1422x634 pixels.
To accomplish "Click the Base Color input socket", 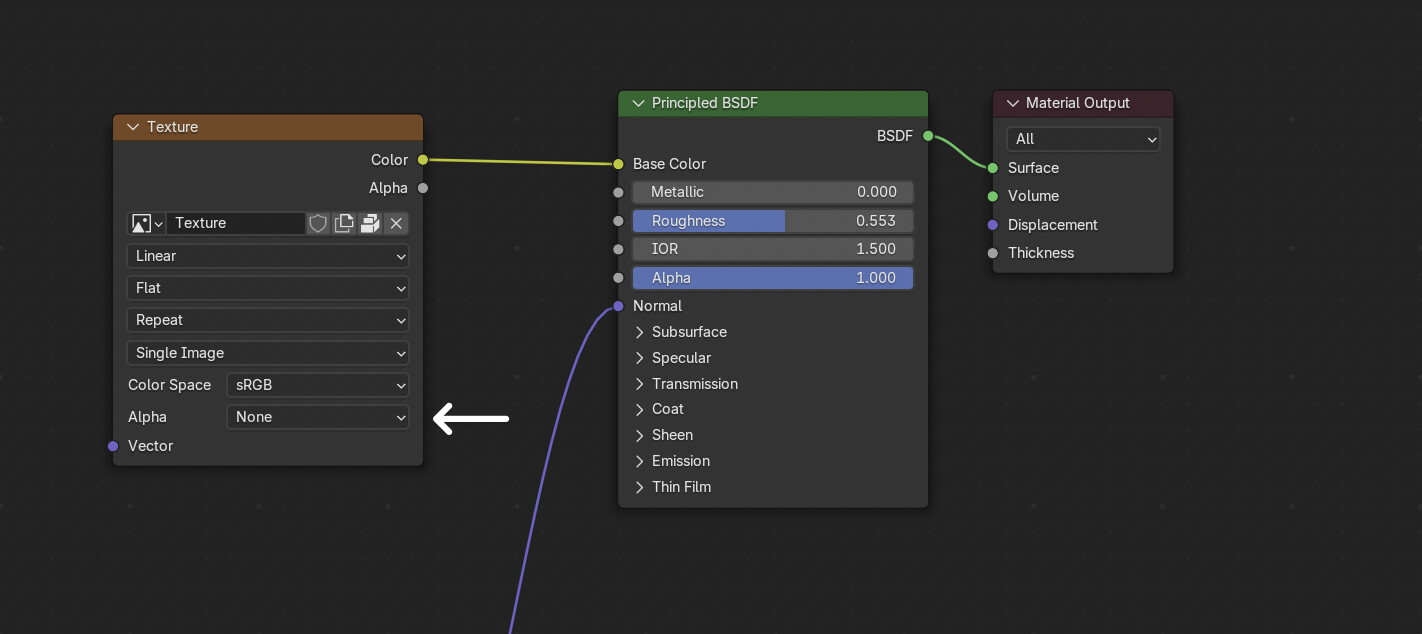I will click(x=618, y=164).
